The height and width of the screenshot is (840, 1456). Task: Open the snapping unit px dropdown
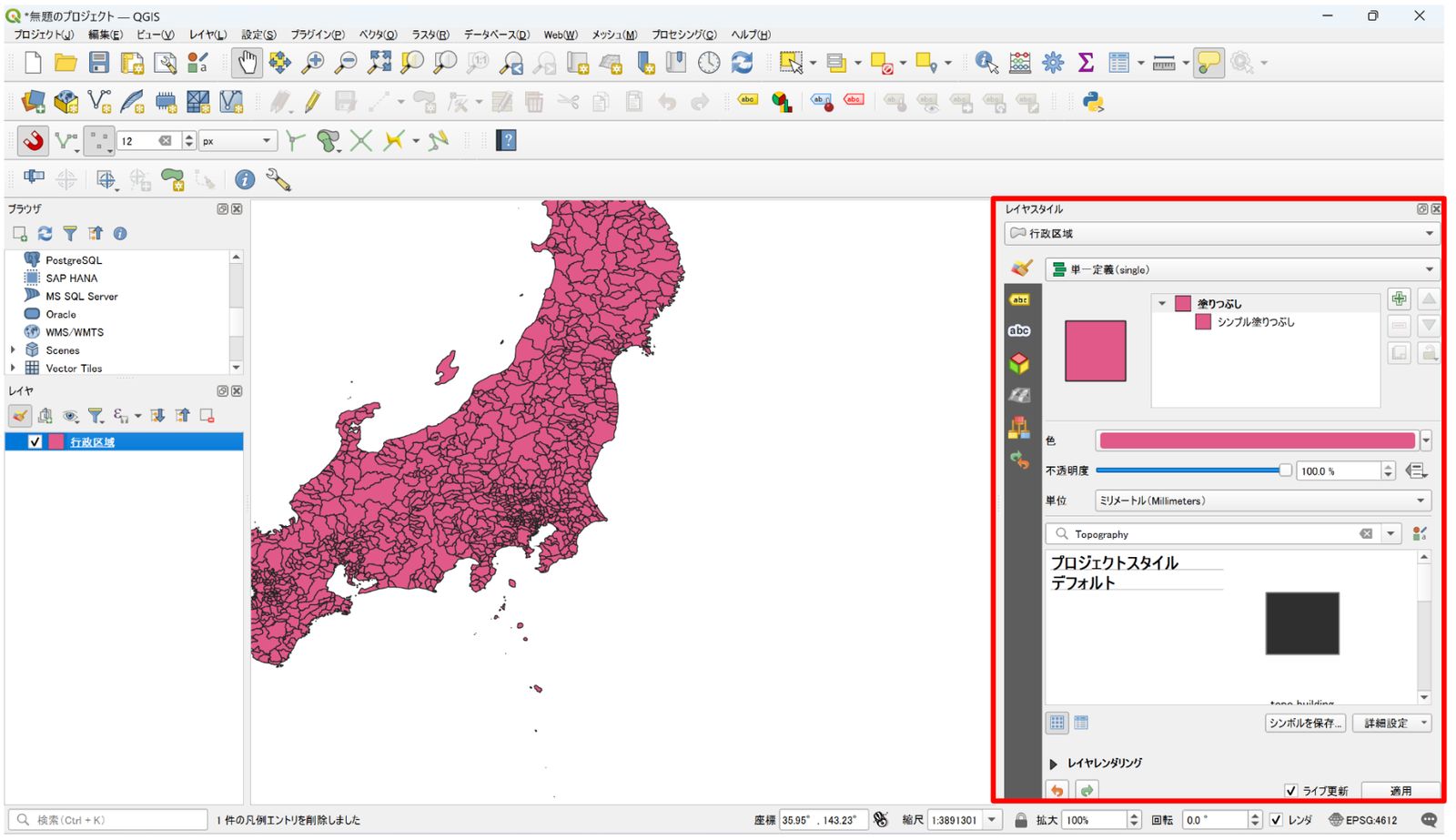[x=238, y=141]
